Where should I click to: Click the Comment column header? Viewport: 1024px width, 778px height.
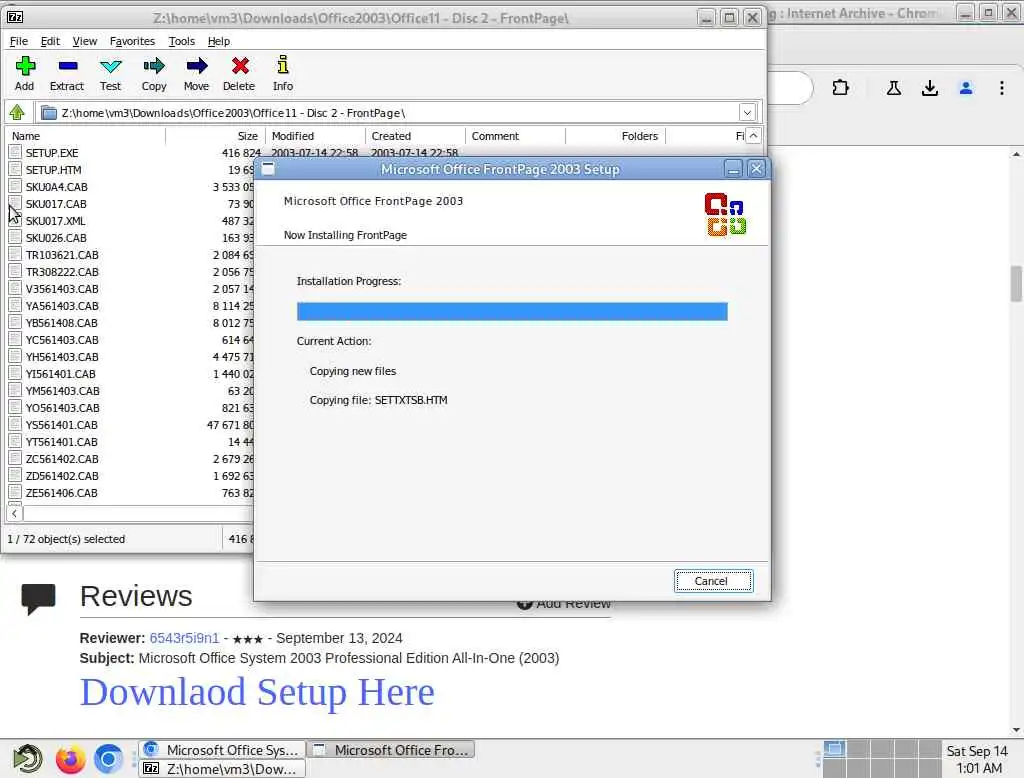tap(515, 136)
